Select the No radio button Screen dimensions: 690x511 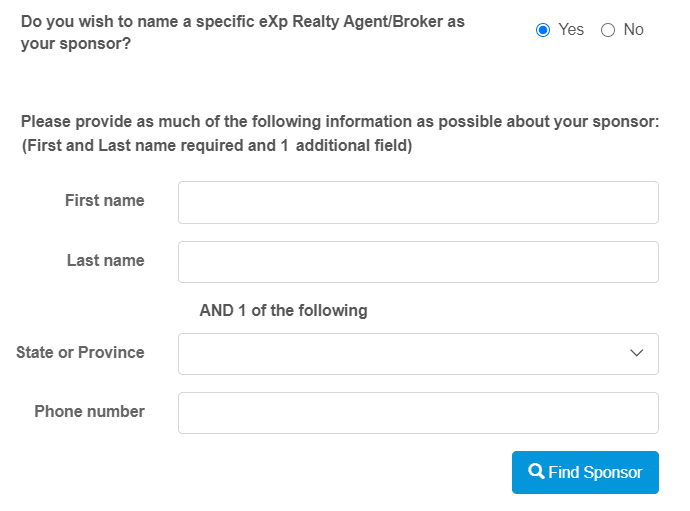pos(608,30)
